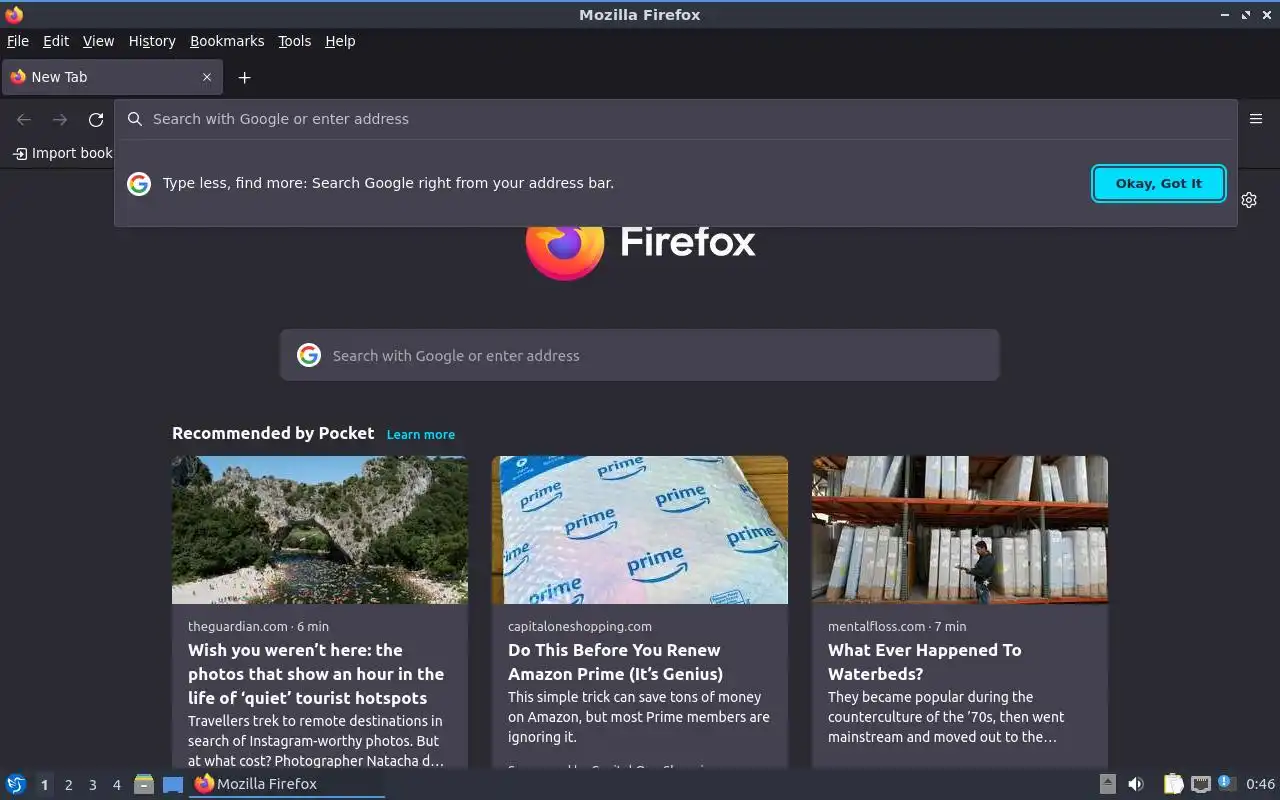Click Learn more link beside Pocket heading
The width and height of the screenshot is (1280, 800).
421,434
